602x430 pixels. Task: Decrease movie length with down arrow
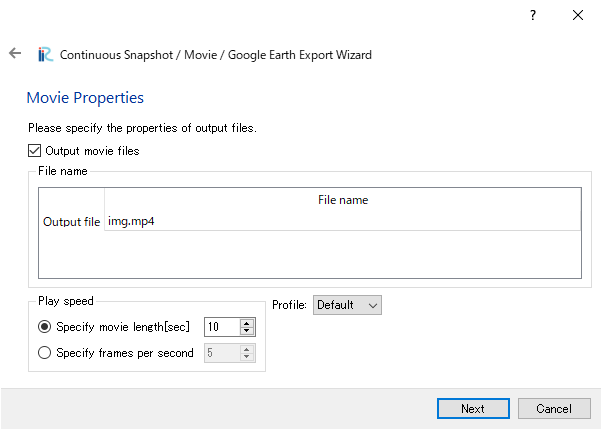[247, 331]
